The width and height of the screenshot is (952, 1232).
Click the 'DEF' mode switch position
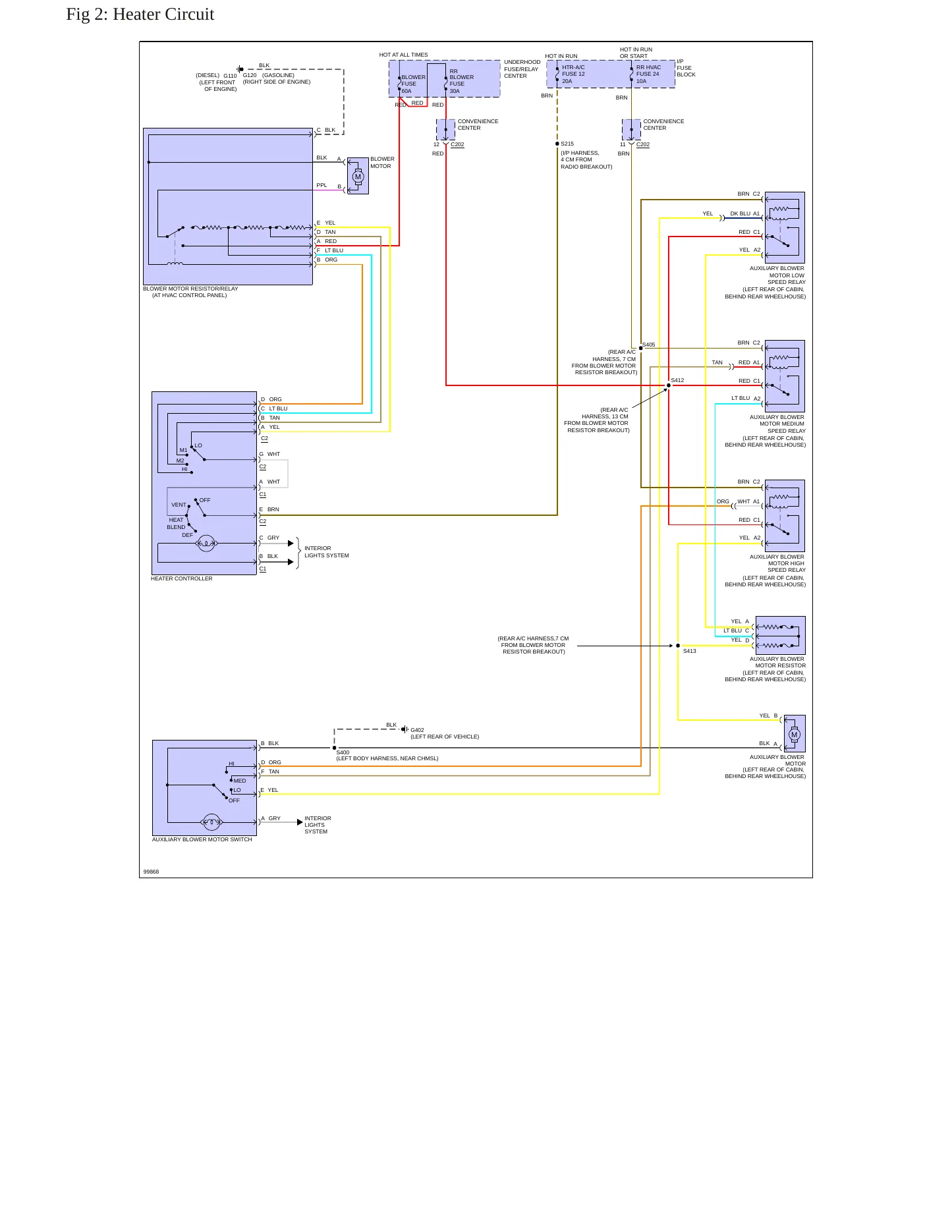point(188,535)
